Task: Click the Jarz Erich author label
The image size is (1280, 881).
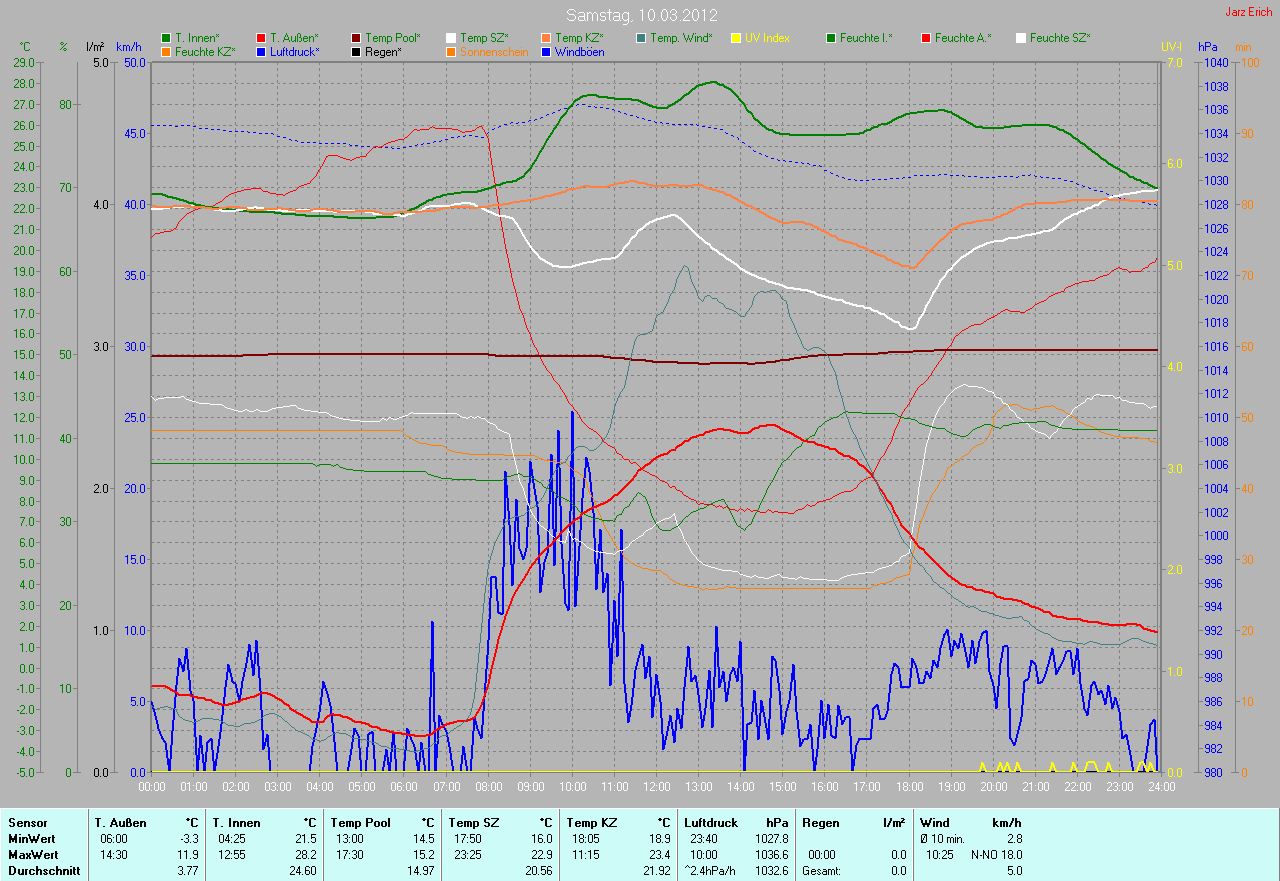Action: tap(1249, 12)
